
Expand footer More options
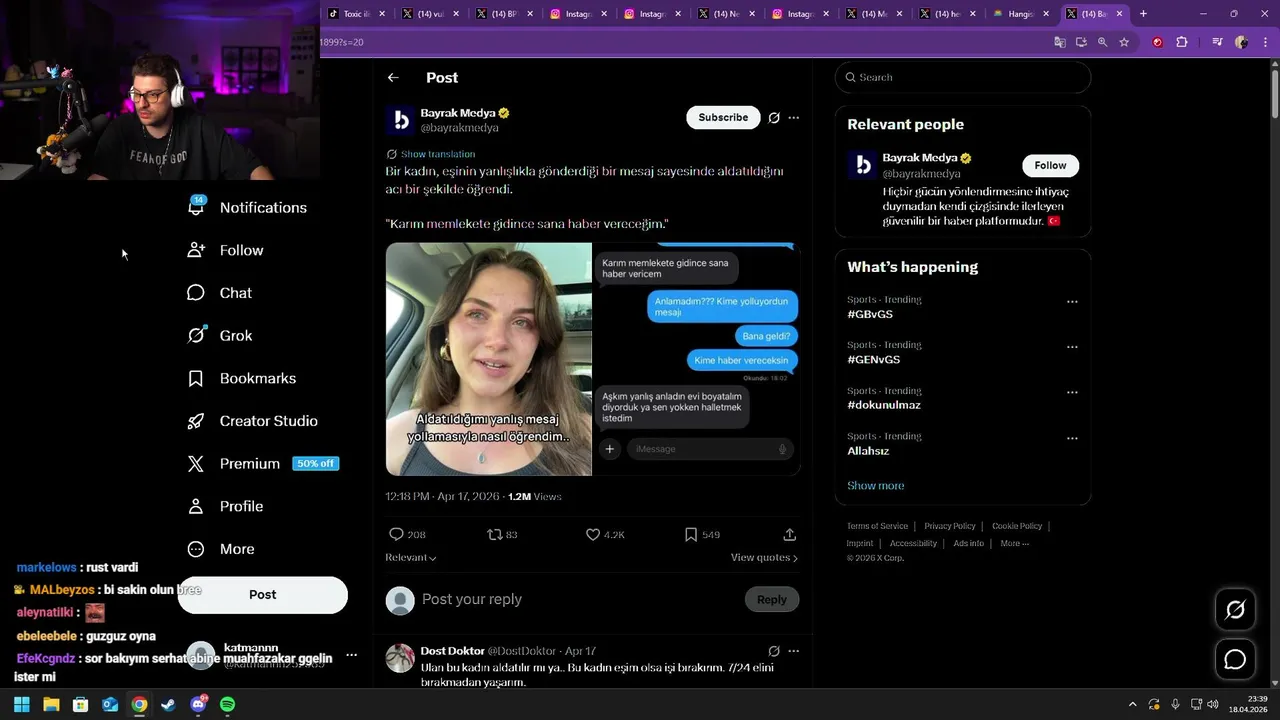click(1014, 544)
